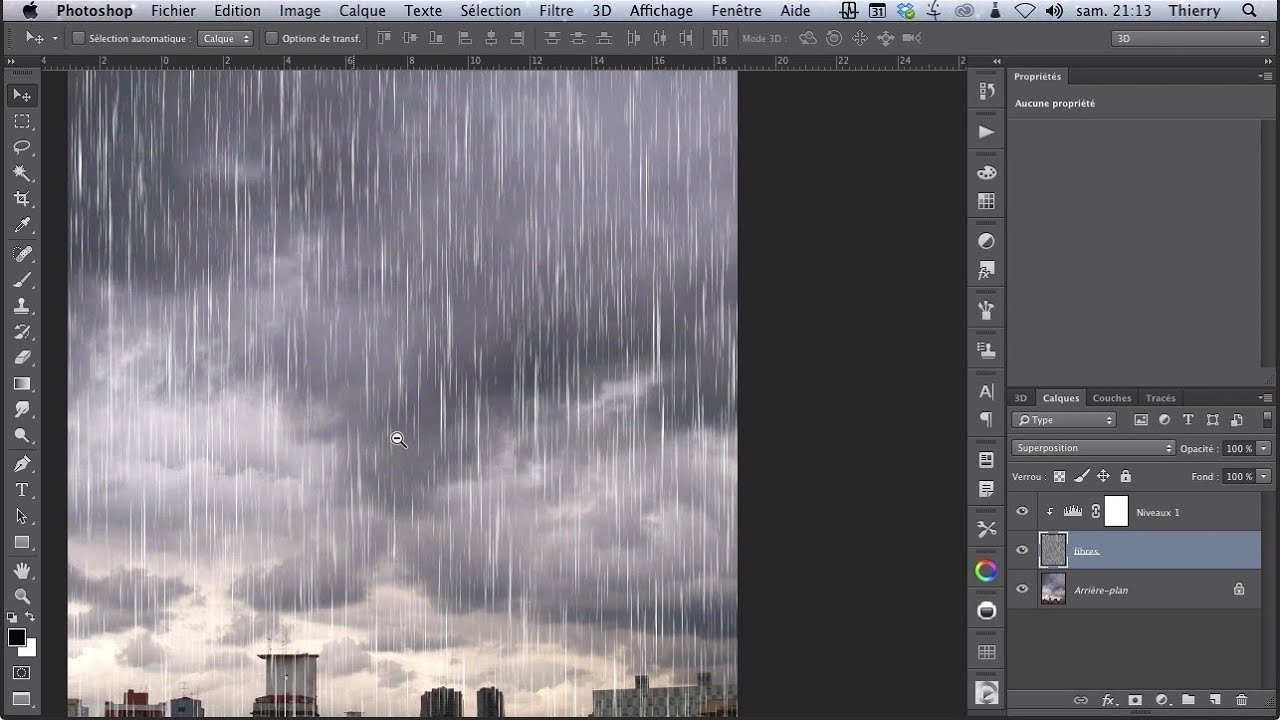Select the History Brush tool
The width and height of the screenshot is (1280, 720).
(22, 332)
